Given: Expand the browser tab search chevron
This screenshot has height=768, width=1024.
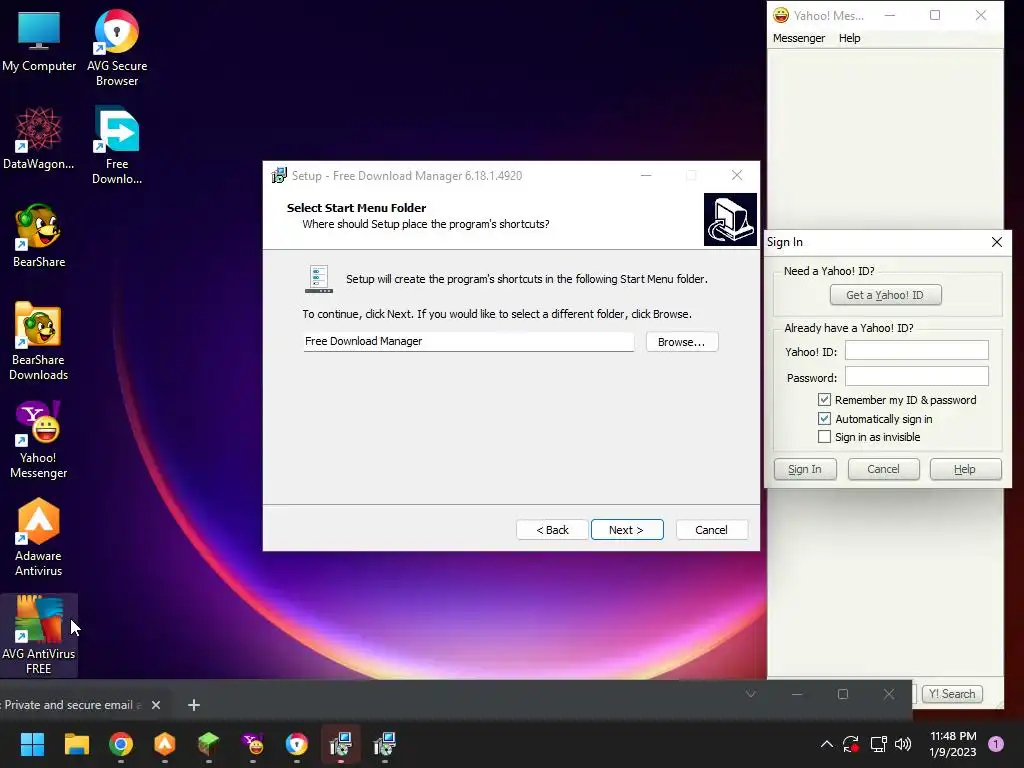Looking at the screenshot, I should (x=751, y=694).
